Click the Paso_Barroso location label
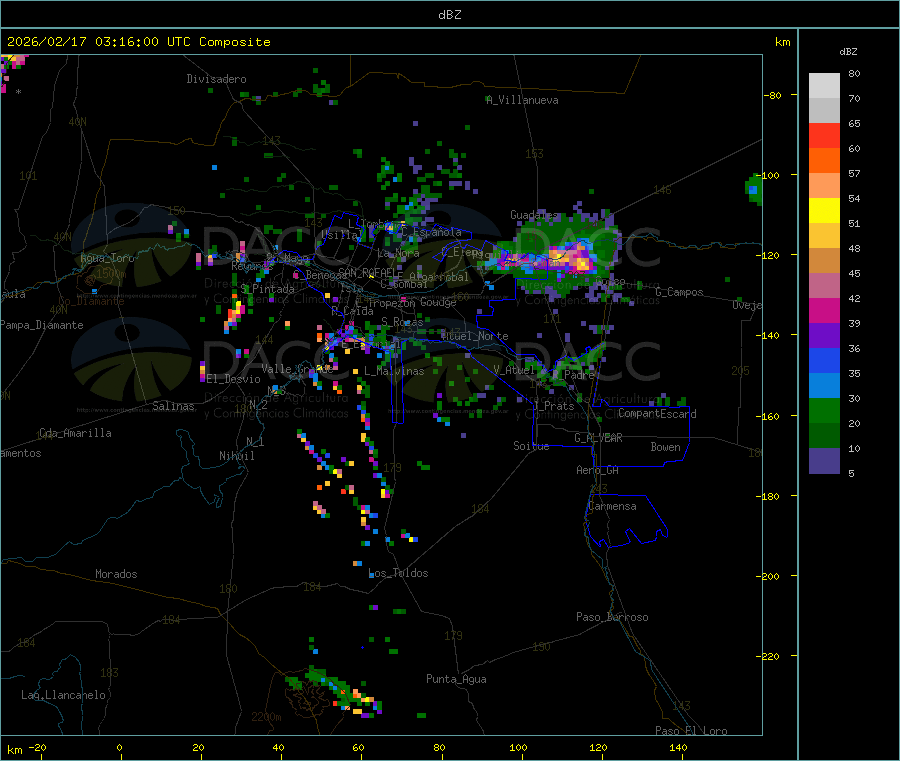This screenshot has width=900, height=761. (x=612, y=617)
